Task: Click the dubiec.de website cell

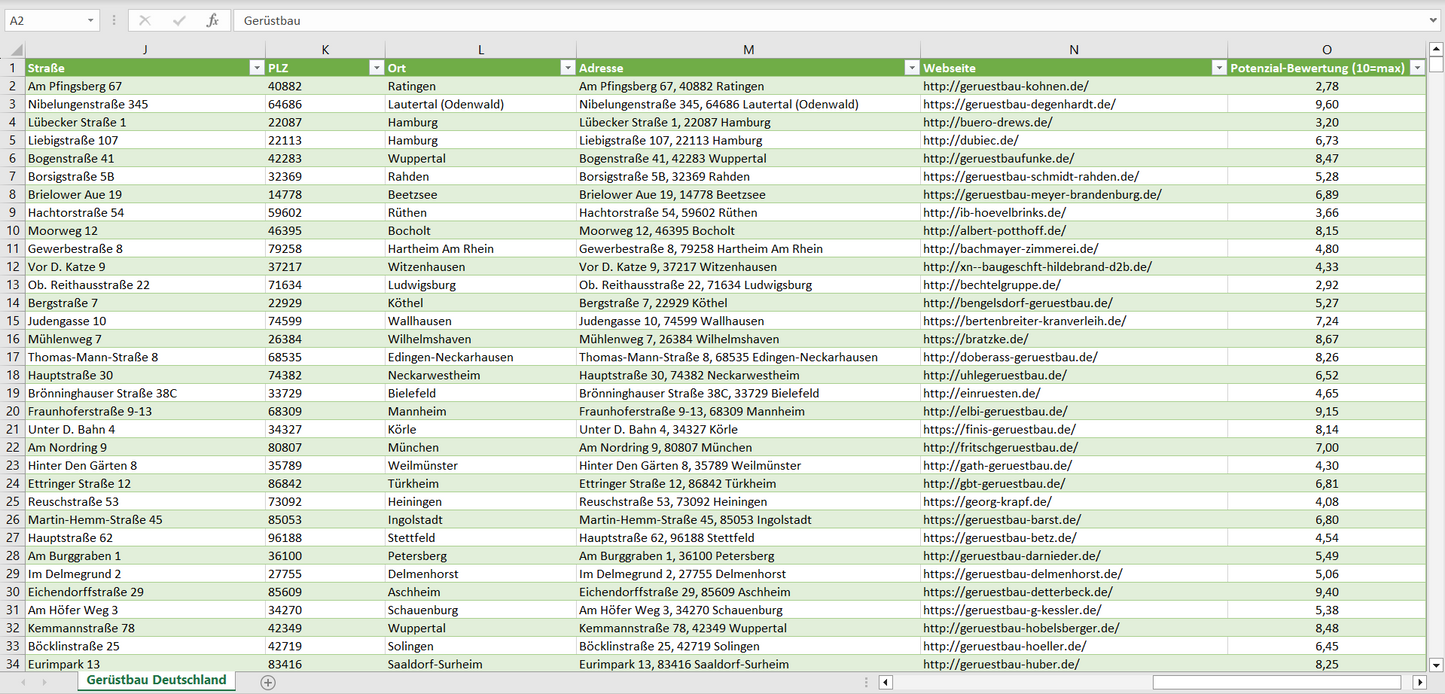Action: pos(970,140)
